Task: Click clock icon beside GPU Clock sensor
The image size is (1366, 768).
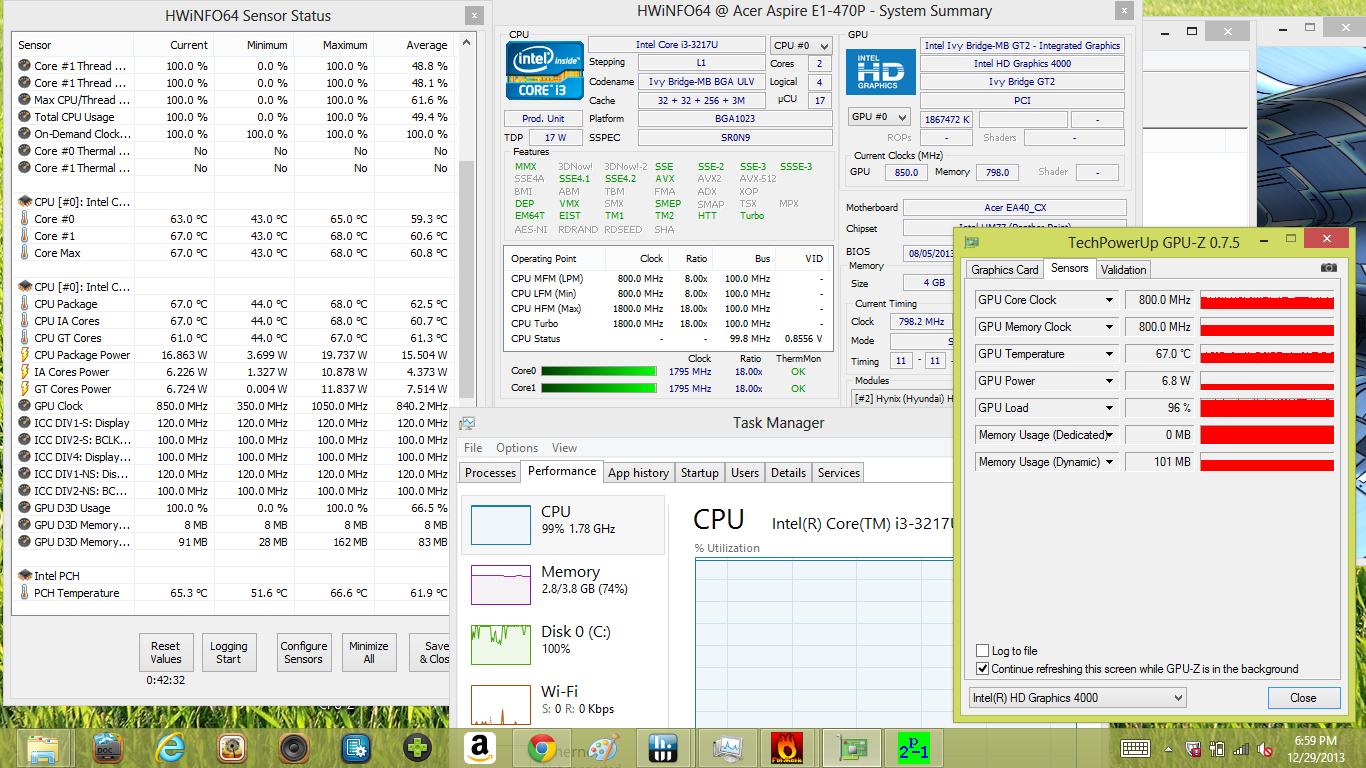Action: [x=24, y=406]
